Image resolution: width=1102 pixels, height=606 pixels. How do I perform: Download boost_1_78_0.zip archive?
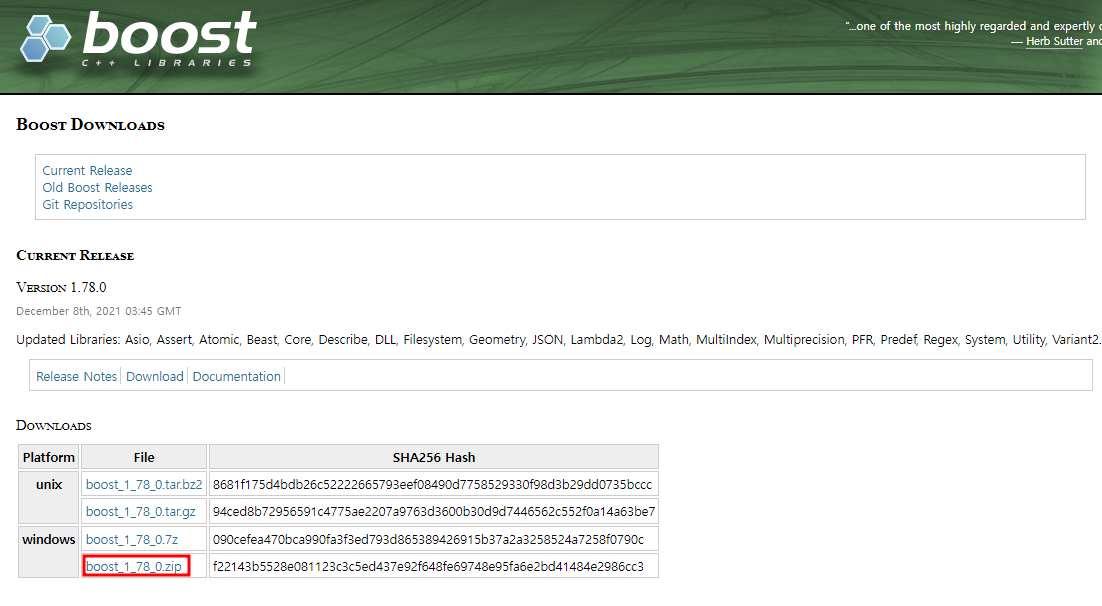[x=134, y=567]
